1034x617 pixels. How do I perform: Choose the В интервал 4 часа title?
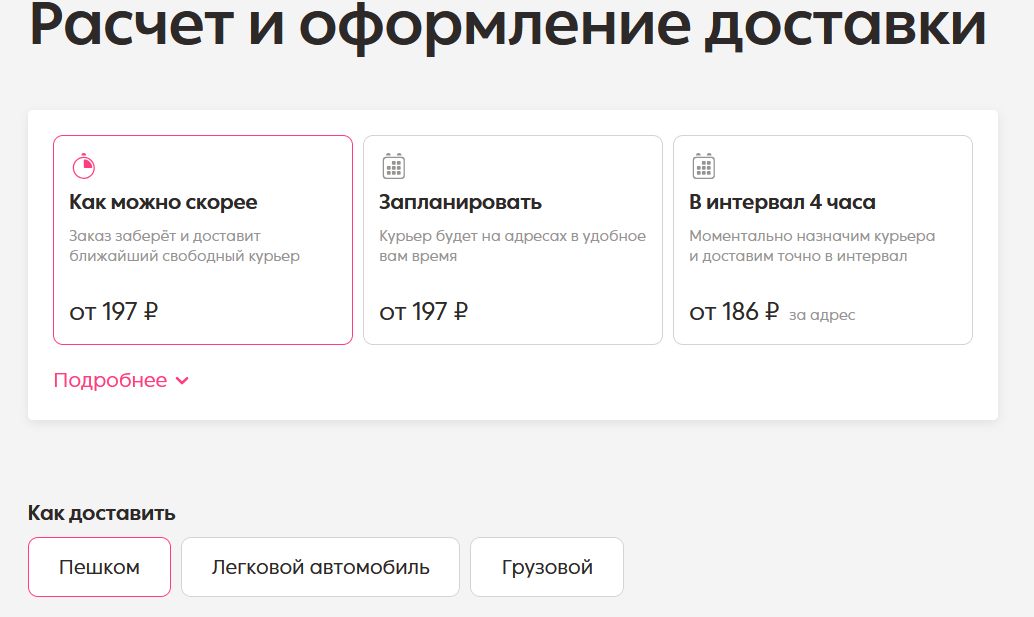pyautogui.click(x=782, y=202)
